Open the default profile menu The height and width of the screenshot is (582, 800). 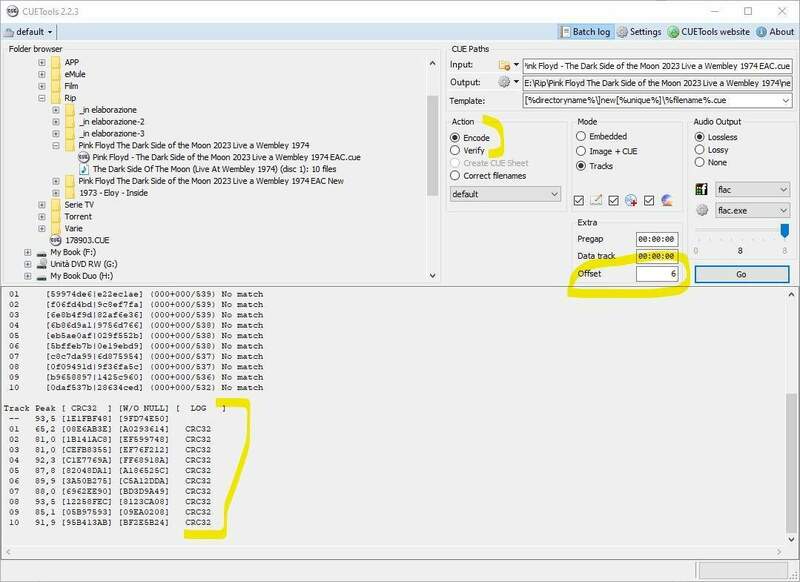coord(30,31)
